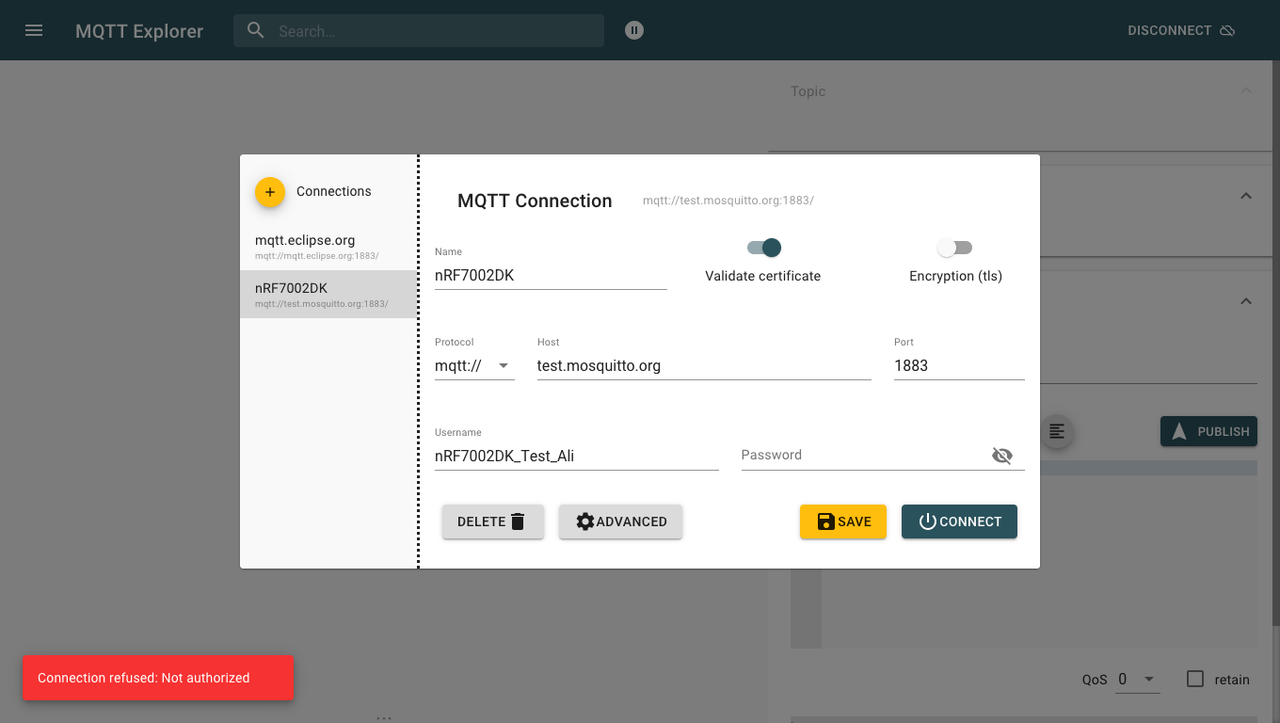Image resolution: width=1280 pixels, height=723 pixels.
Task: Pause updates with the pause icon
Action: click(x=634, y=30)
